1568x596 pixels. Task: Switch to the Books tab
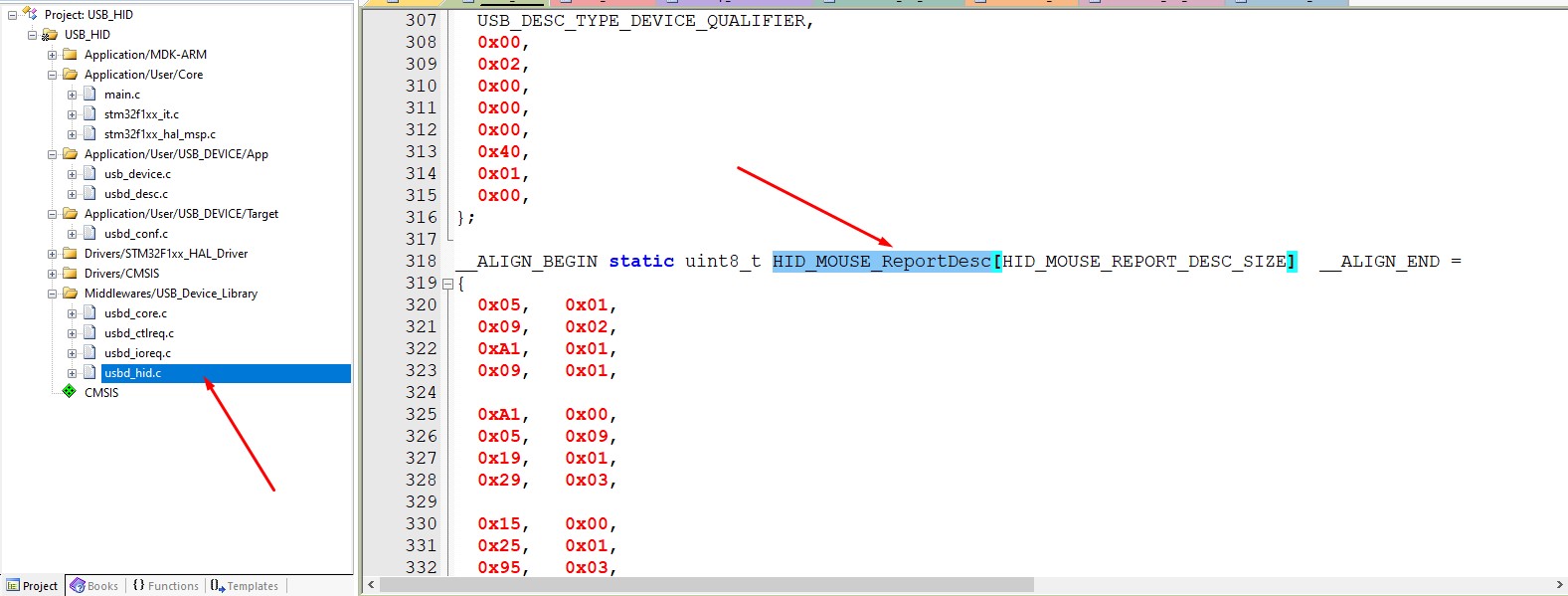(x=94, y=586)
